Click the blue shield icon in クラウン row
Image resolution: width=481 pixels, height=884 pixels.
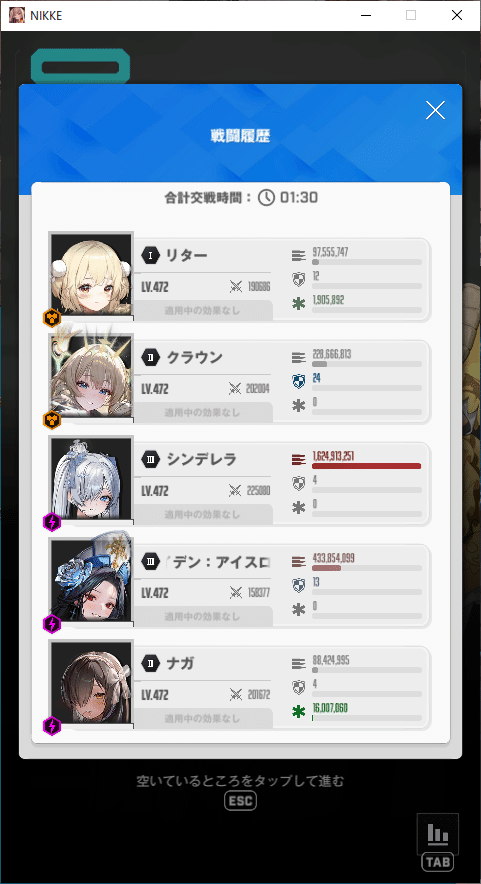click(x=298, y=382)
